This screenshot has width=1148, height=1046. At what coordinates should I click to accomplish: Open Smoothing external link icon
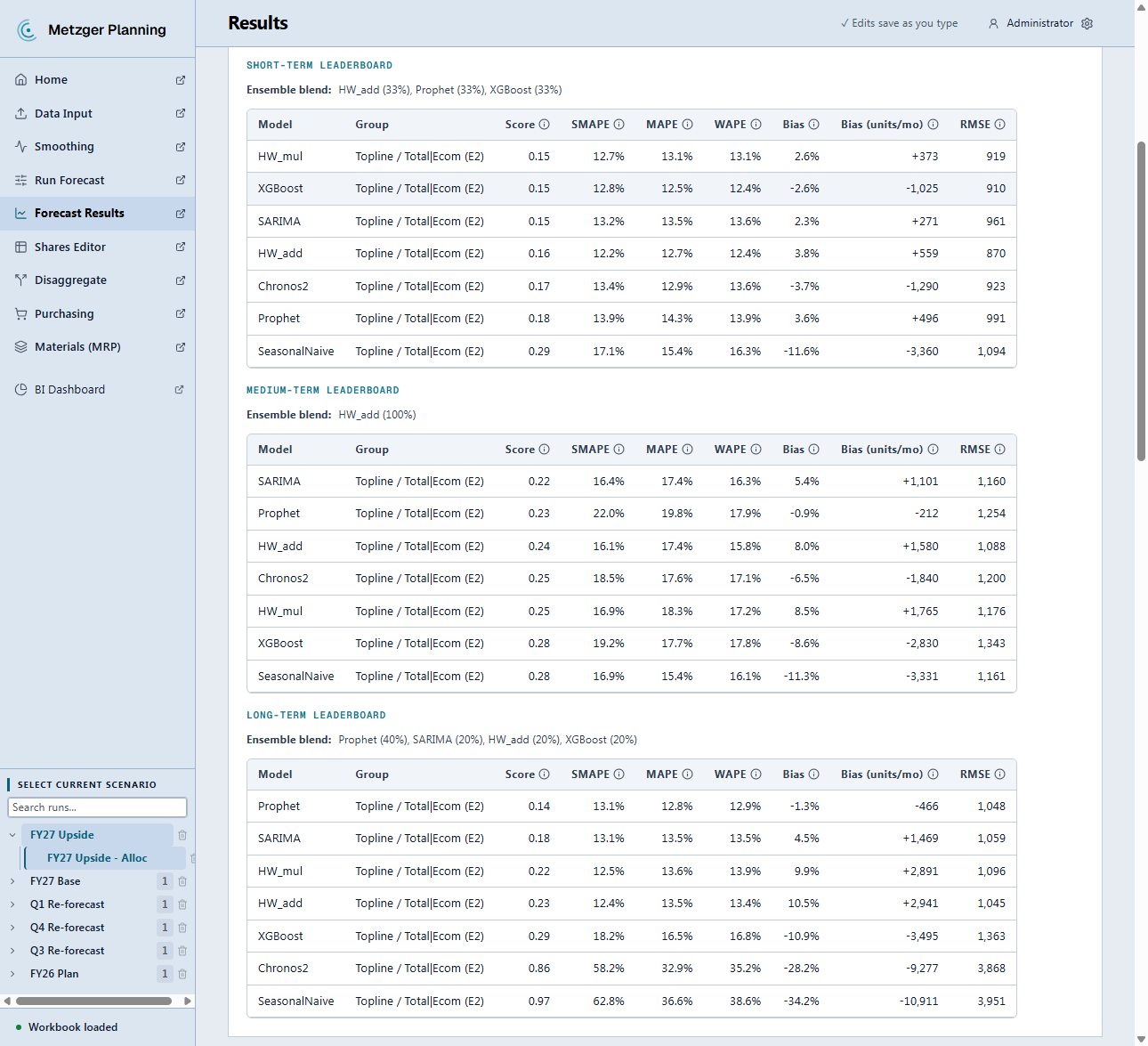point(181,147)
